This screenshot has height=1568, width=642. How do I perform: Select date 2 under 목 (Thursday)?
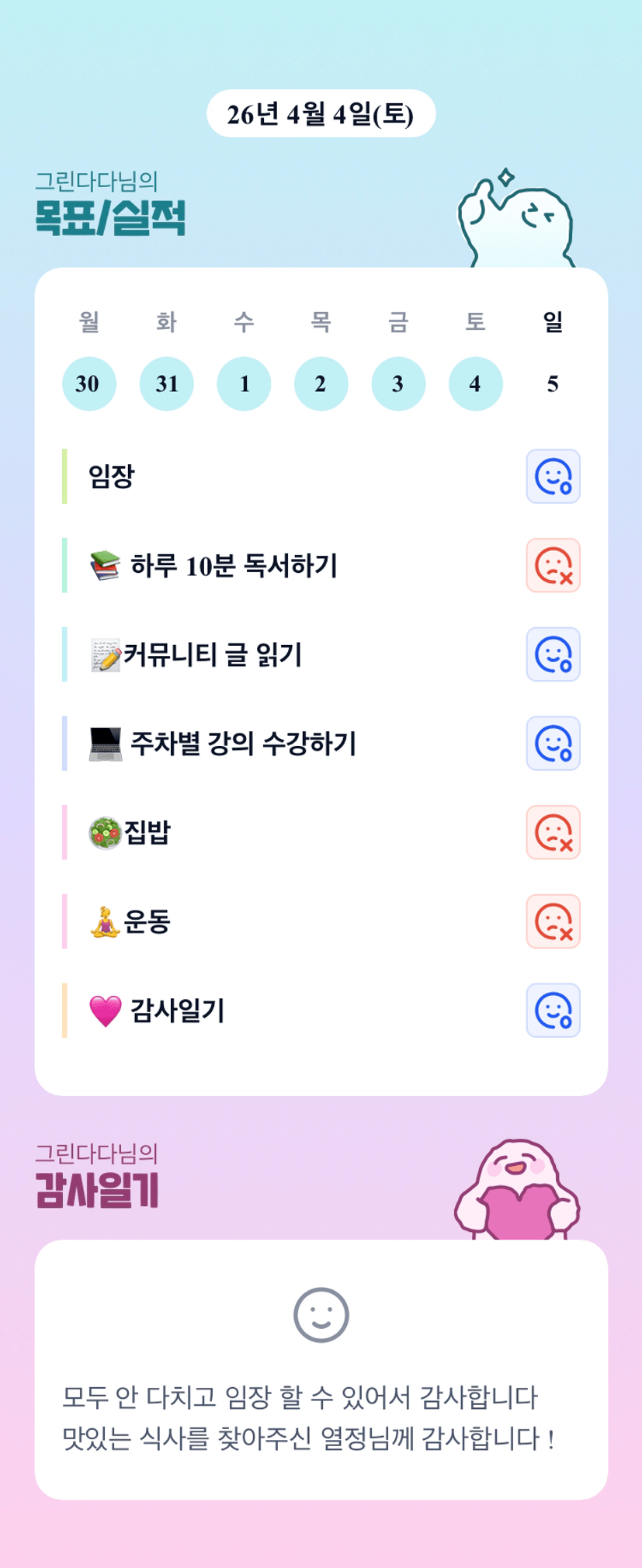[x=321, y=383]
